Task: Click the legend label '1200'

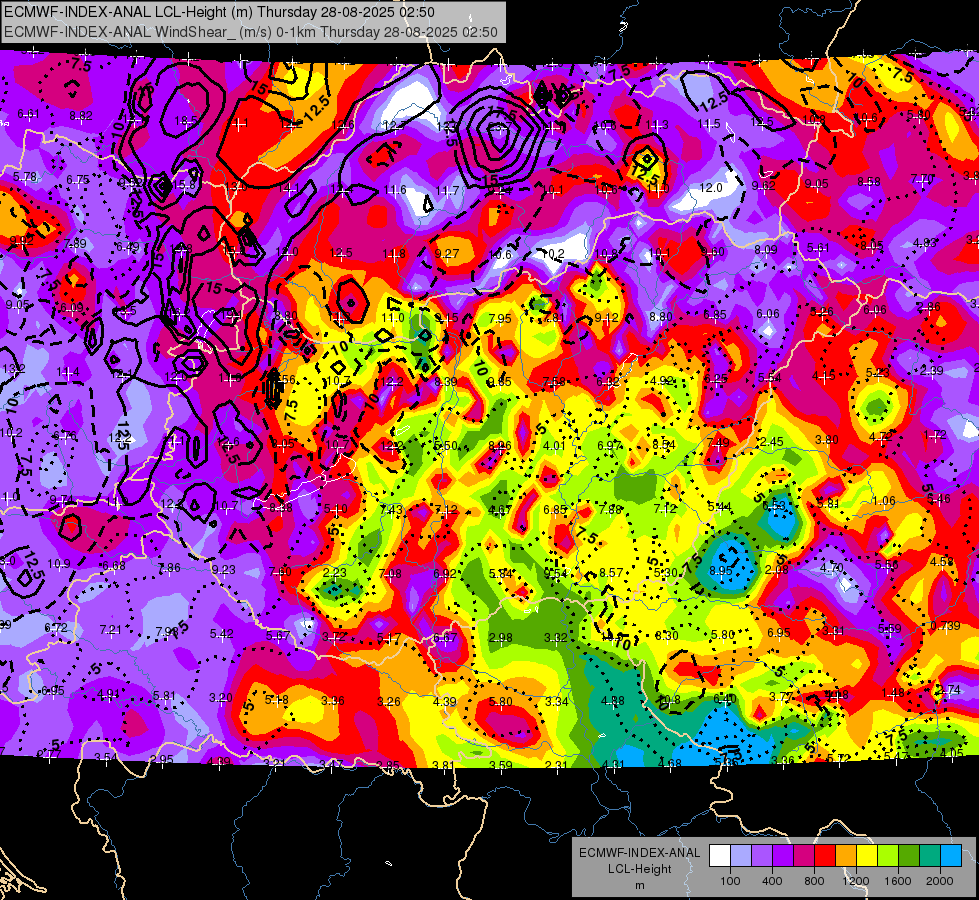Action: coord(856,881)
